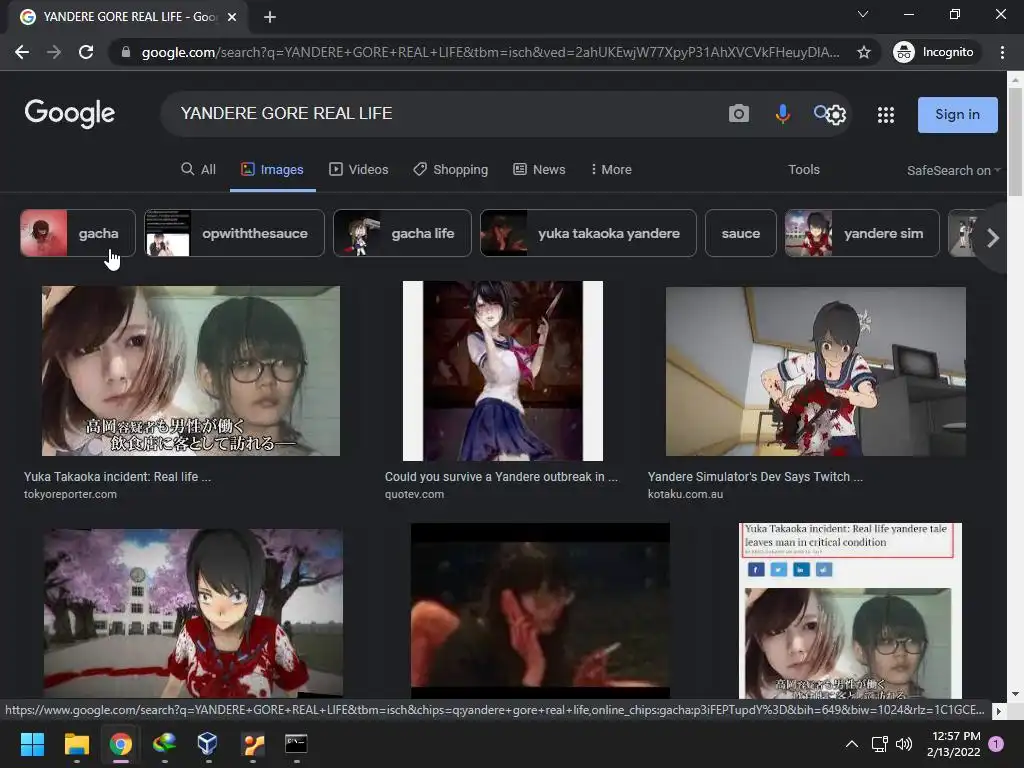Open the SafeSearch on dropdown
1024x768 pixels.
point(953,170)
